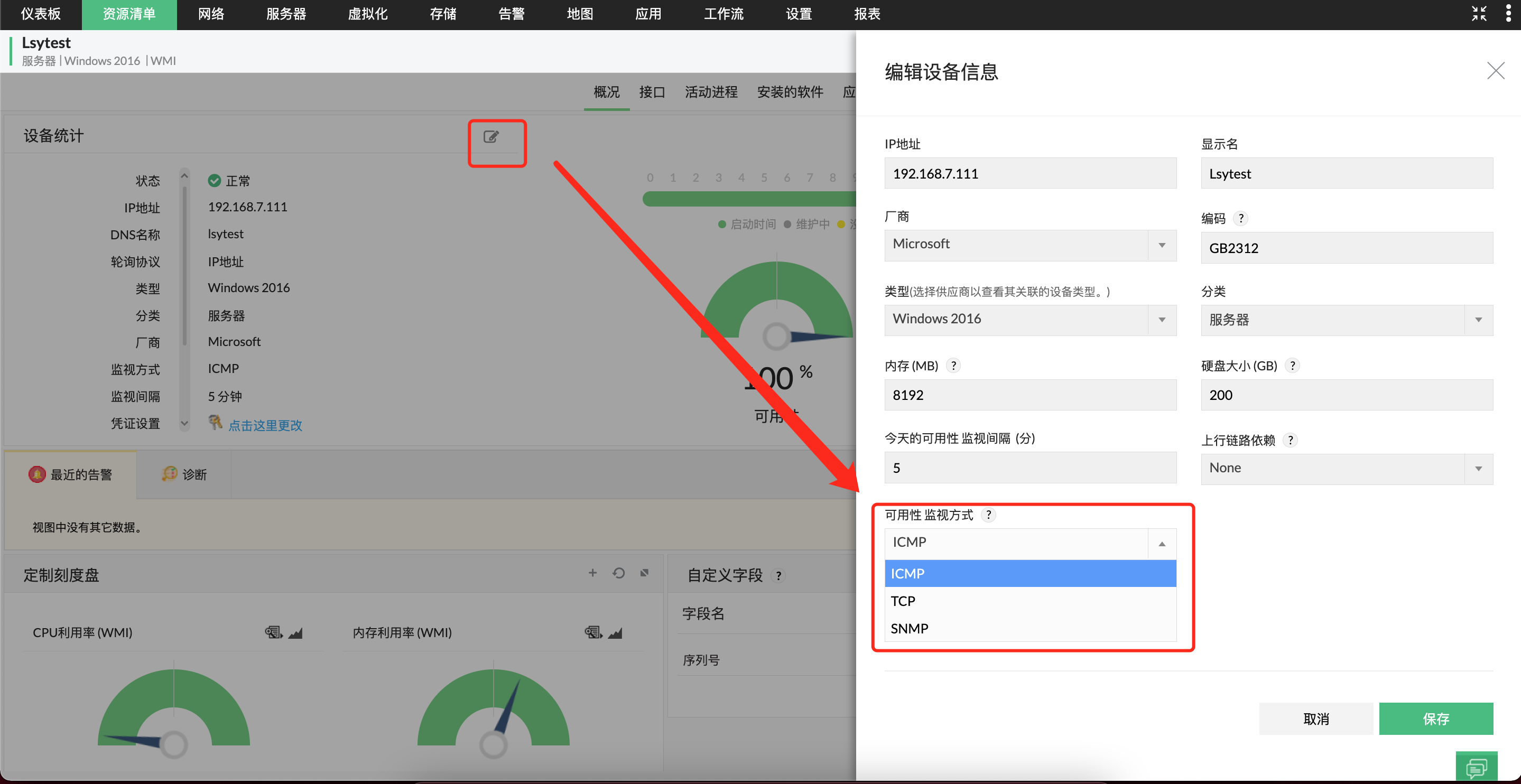Select ICMP option in the list
This screenshot has width=1521, height=784.
(1030, 573)
